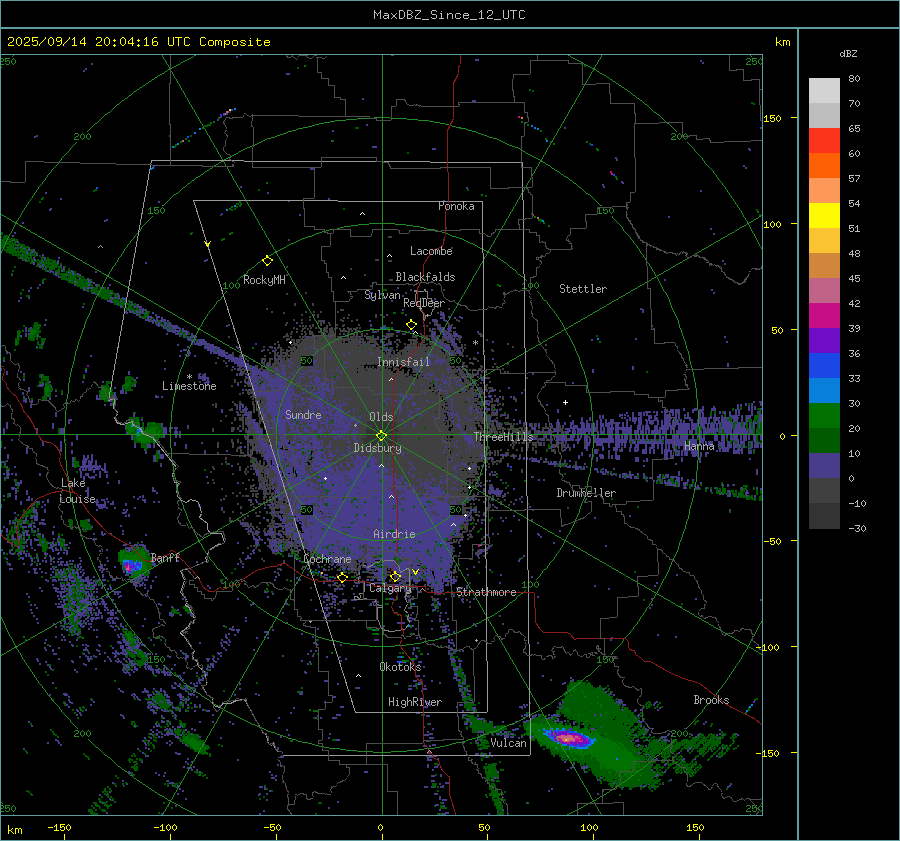
Task: Select the Hanna label
Action: (x=699, y=445)
